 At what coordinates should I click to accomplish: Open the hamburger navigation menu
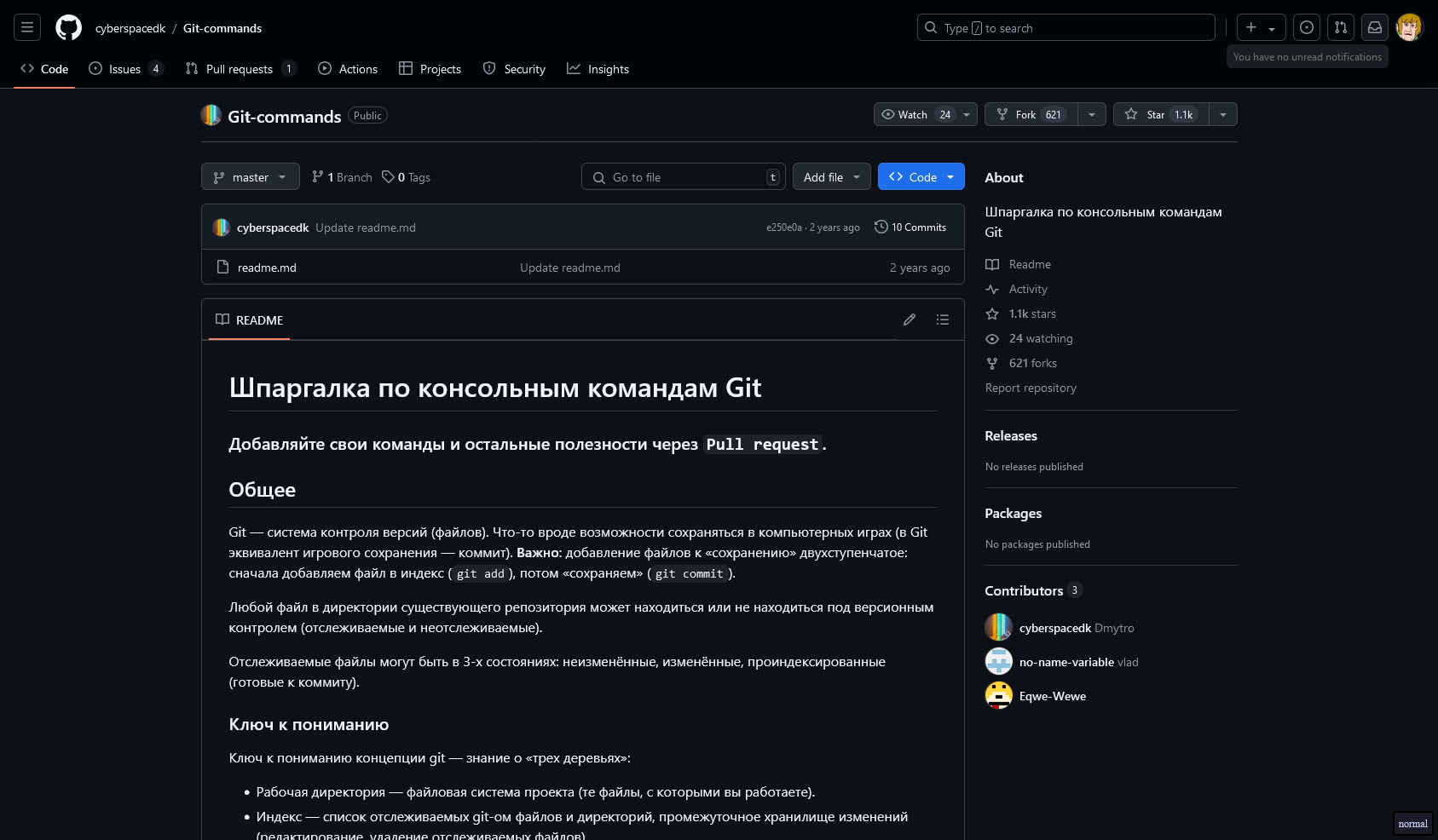(x=27, y=27)
